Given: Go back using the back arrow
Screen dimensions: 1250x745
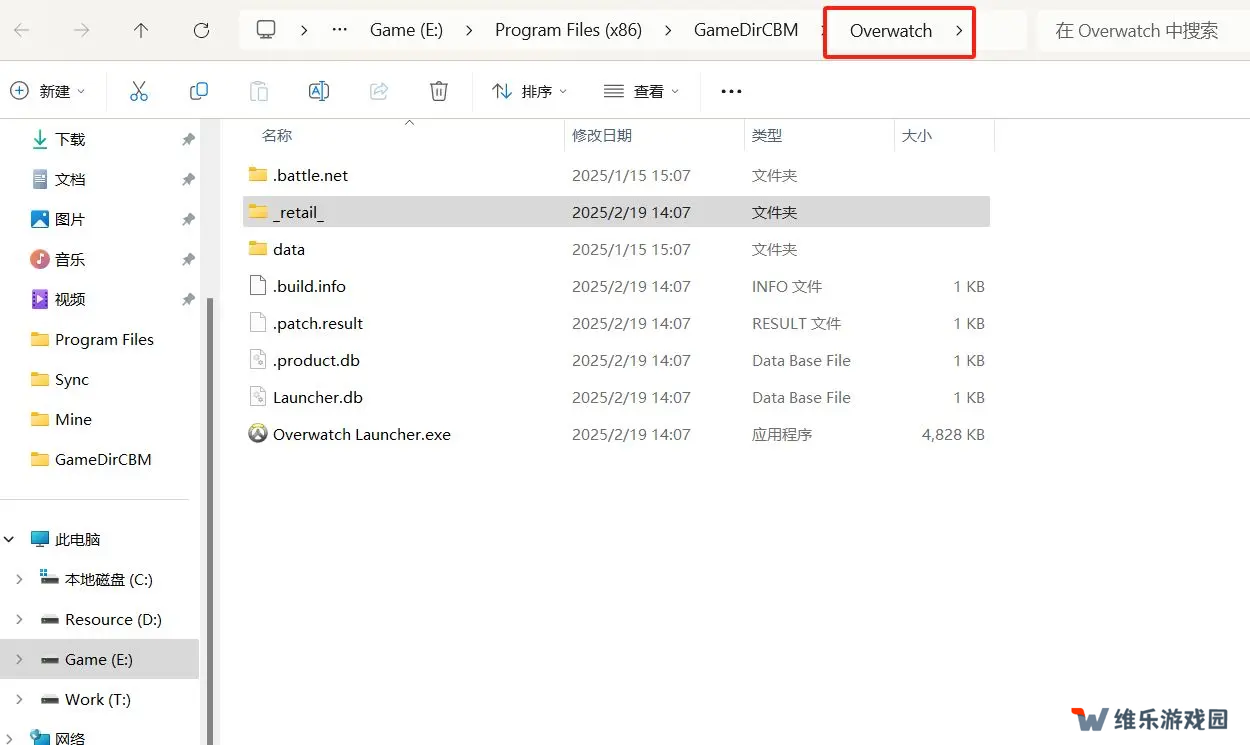Looking at the screenshot, I should click(x=21, y=30).
